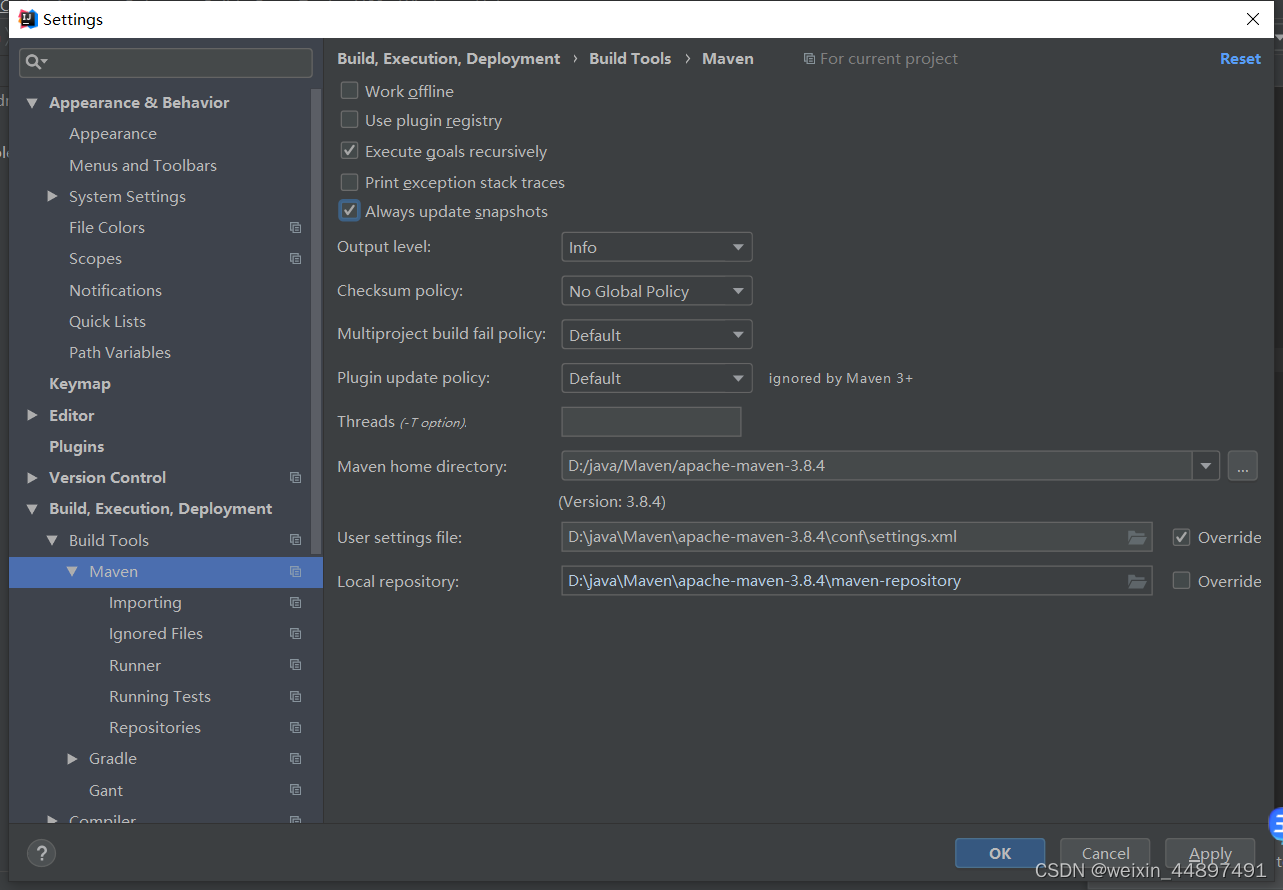Click the project-level icon beside Repositories

click(295, 728)
